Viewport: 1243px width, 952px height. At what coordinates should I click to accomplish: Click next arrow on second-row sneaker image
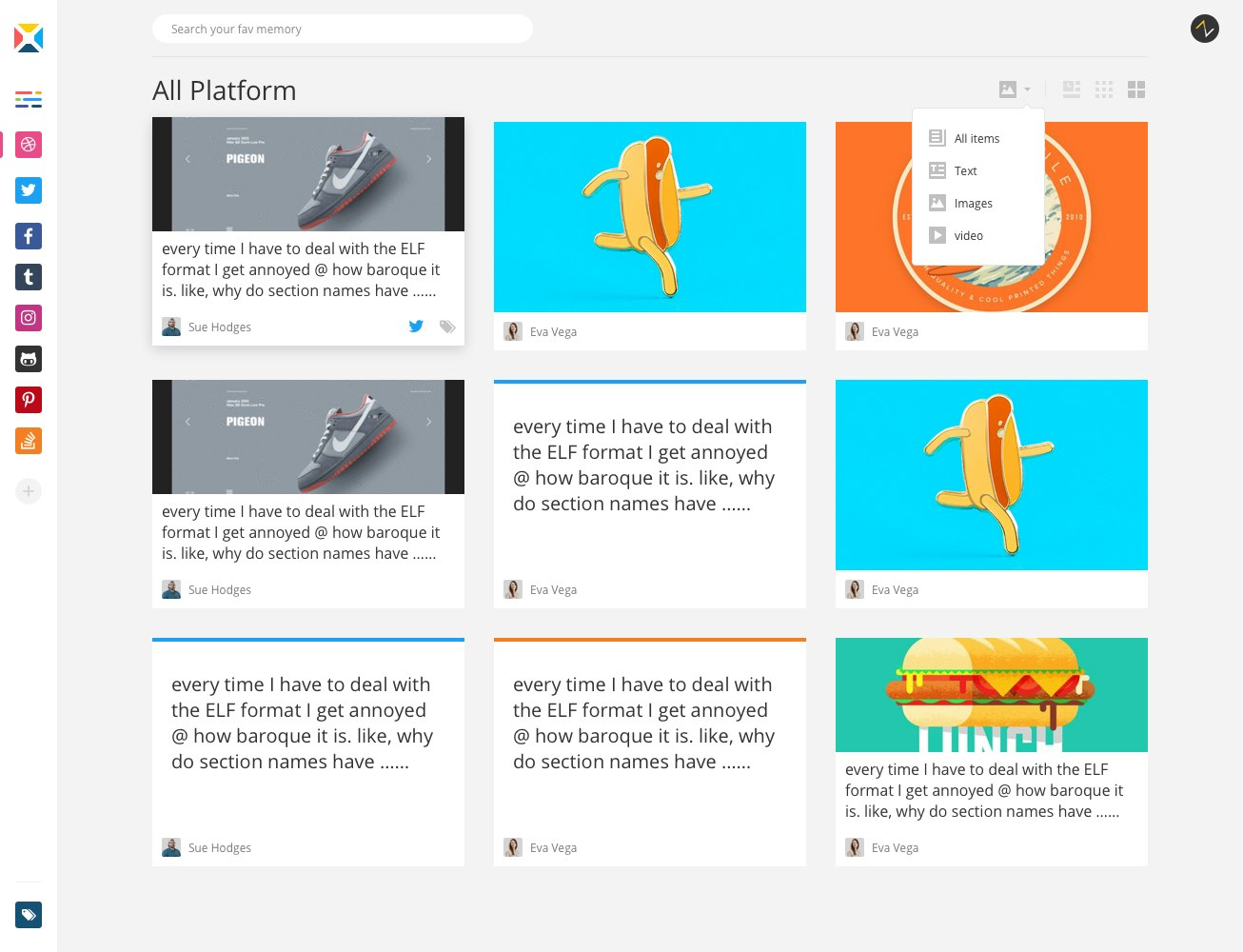tap(429, 422)
